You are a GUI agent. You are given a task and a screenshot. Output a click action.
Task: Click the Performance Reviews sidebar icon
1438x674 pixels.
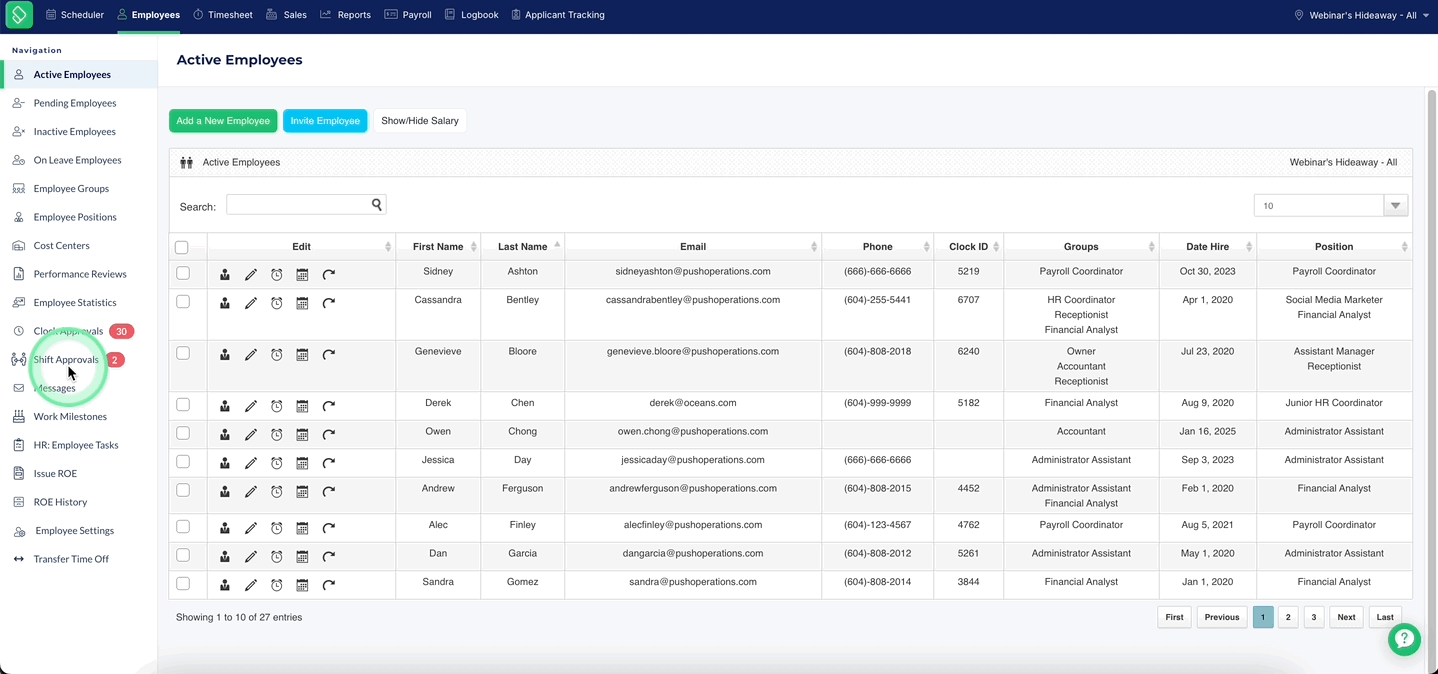tap(19, 274)
